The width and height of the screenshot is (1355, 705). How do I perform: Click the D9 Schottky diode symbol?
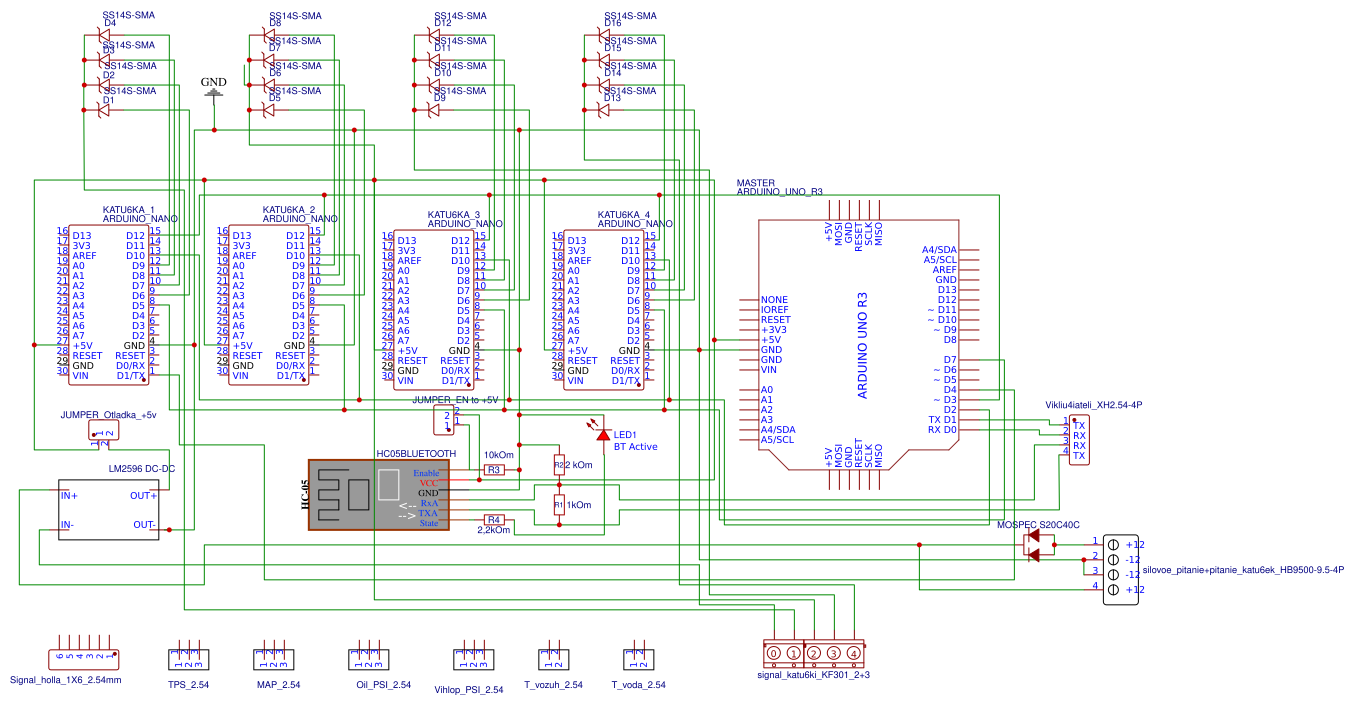click(x=434, y=108)
